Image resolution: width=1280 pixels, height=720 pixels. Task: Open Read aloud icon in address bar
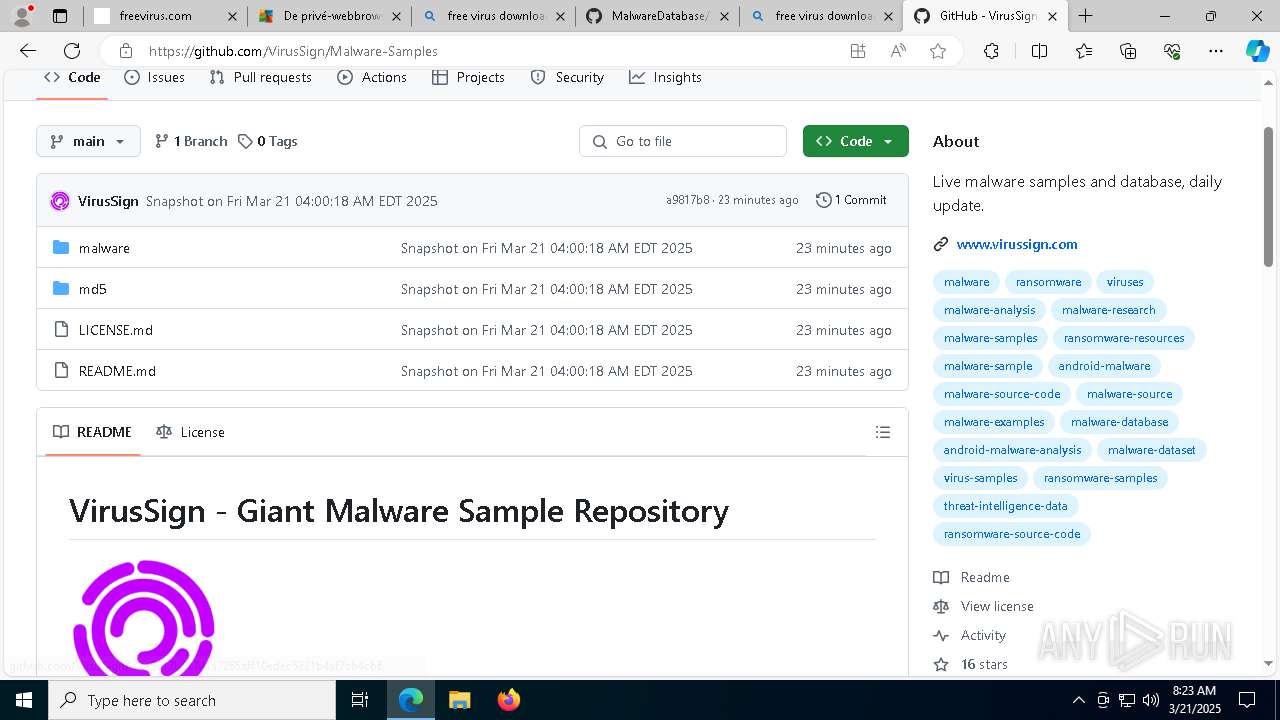pyautogui.click(x=898, y=51)
